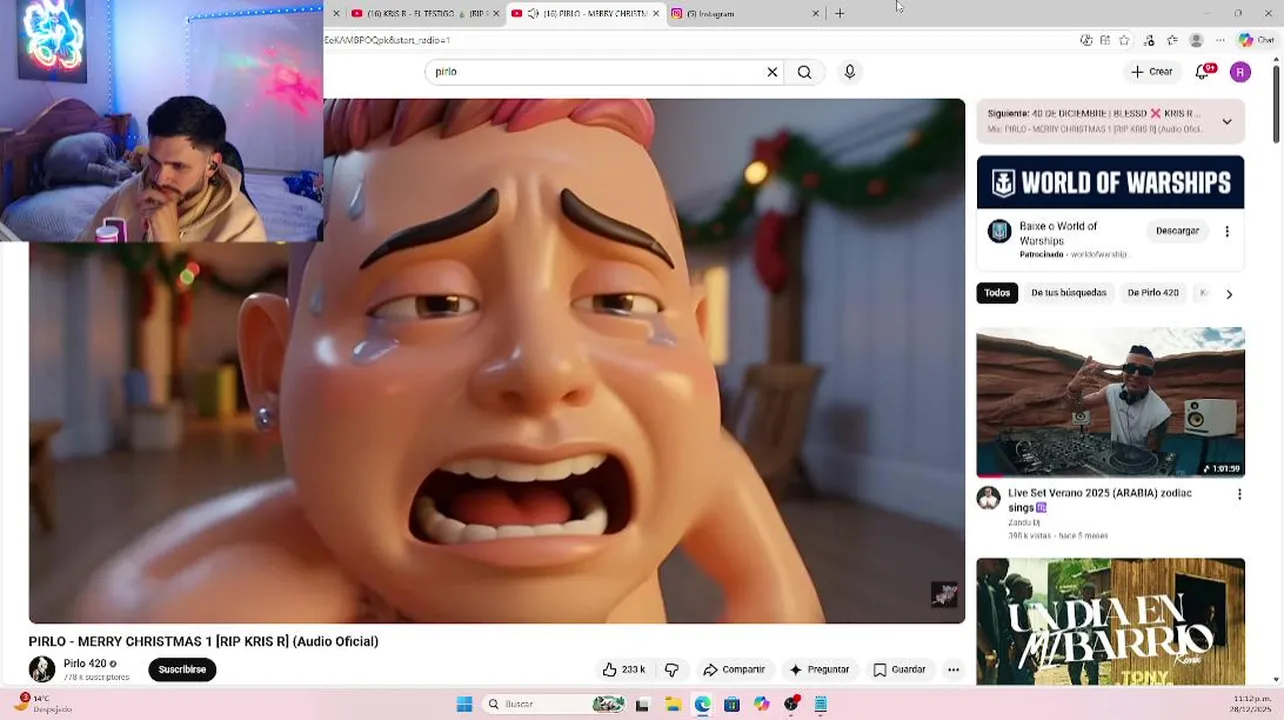Open Copilot app on taskbar
The image size is (1284, 720).
coord(762,704)
